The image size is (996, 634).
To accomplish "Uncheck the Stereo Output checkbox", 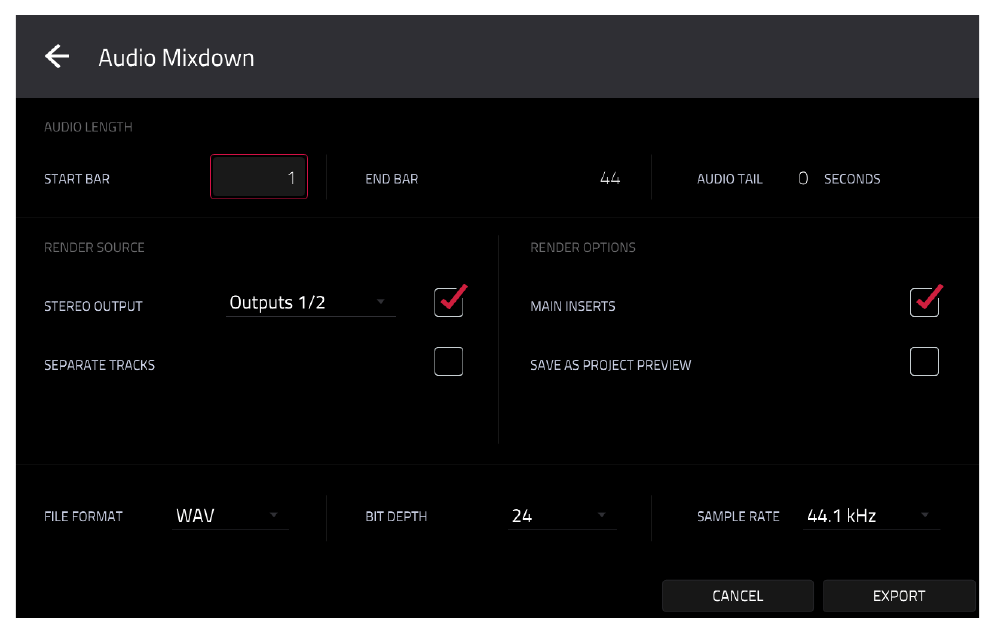I will coord(448,302).
